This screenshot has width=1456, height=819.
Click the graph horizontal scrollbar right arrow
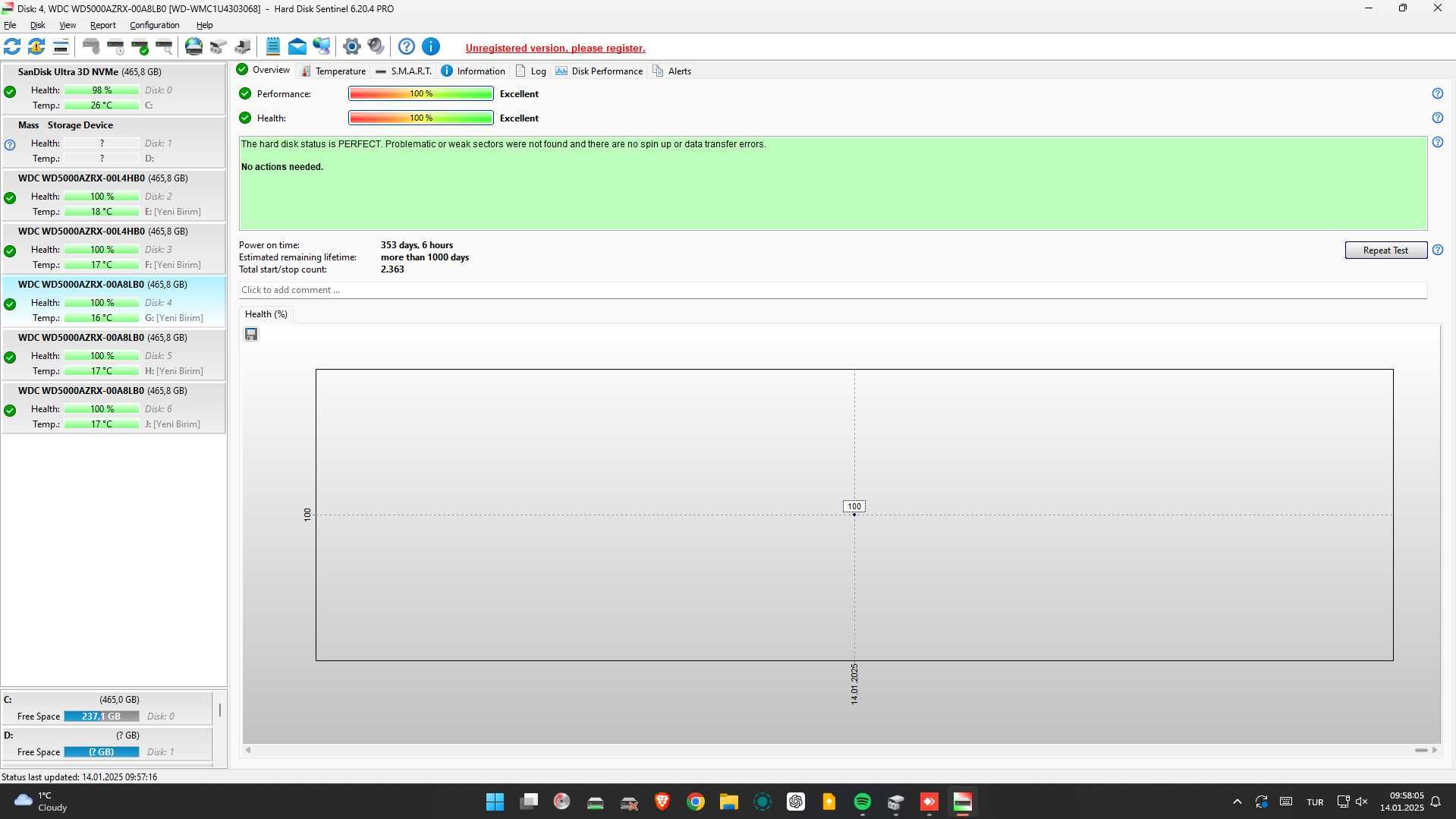click(1435, 750)
